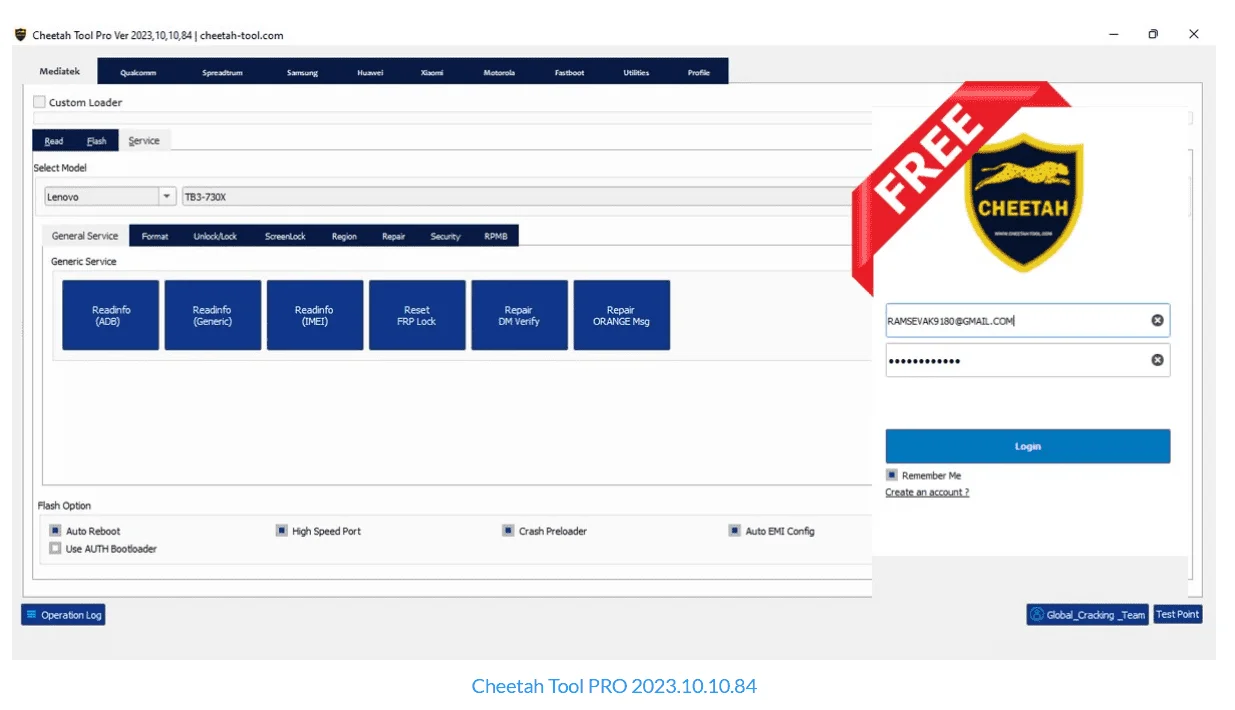Select the Security service tab
Screen dimensions: 1235x710
(445, 236)
